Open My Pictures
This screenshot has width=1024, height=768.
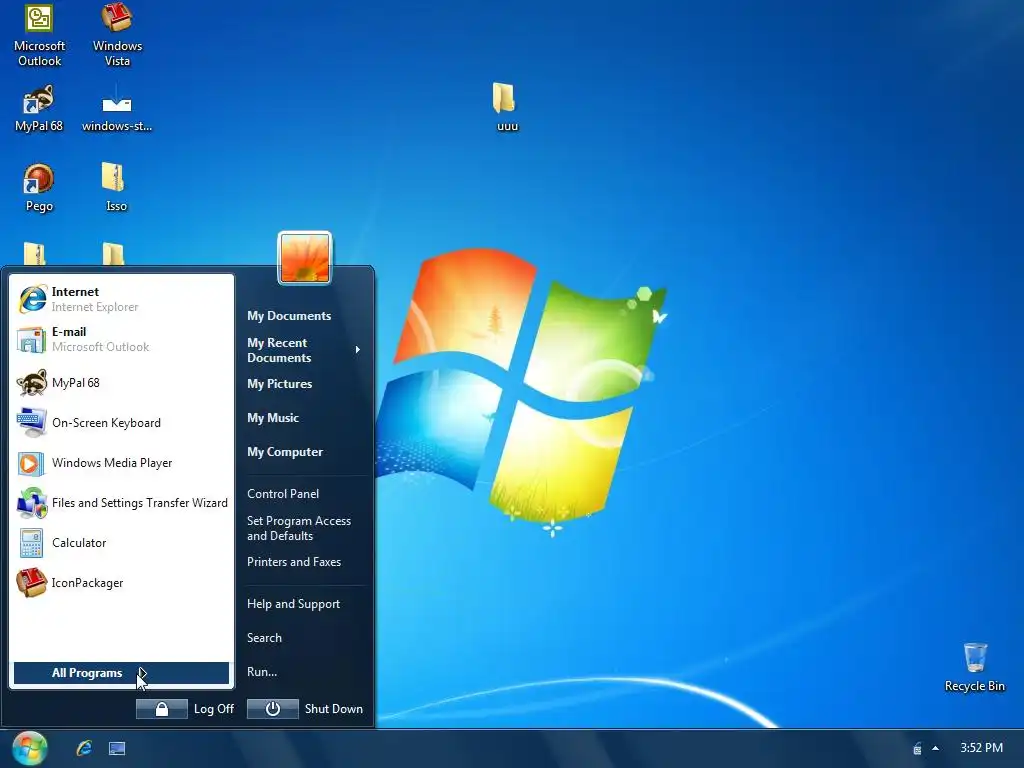click(280, 384)
